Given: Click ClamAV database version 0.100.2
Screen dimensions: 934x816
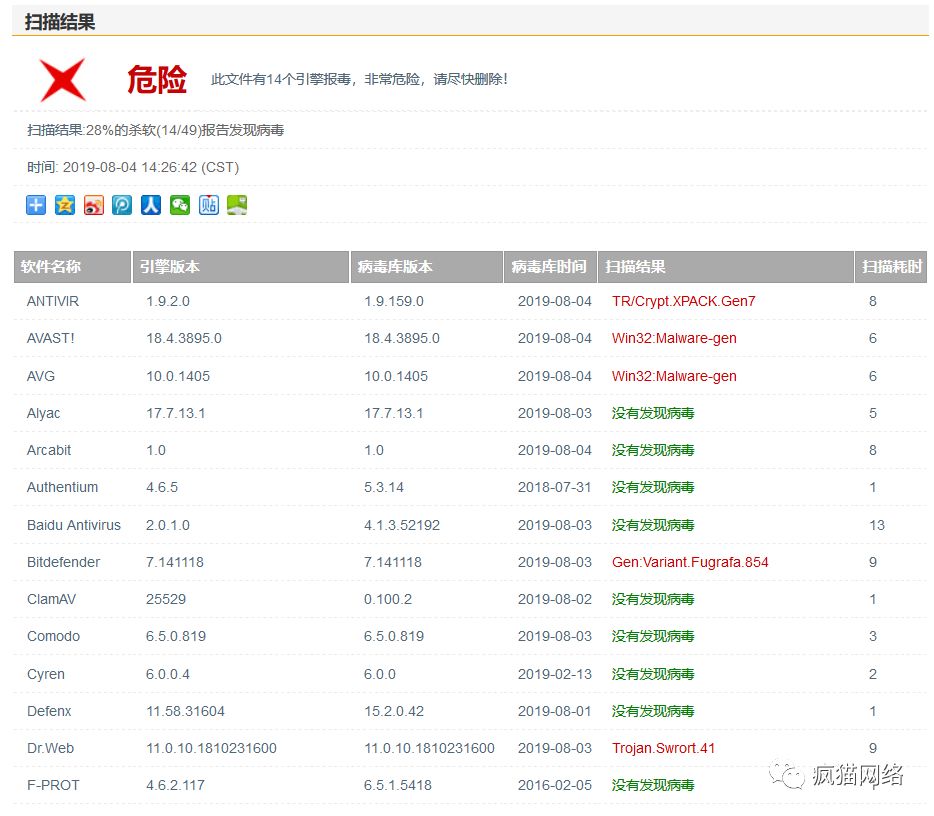Looking at the screenshot, I should [388, 599].
